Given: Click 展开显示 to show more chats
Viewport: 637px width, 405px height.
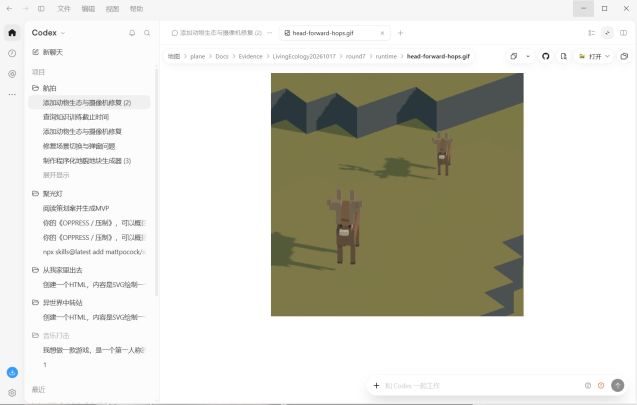Looking at the screenshot, I should tap(56, 175).
